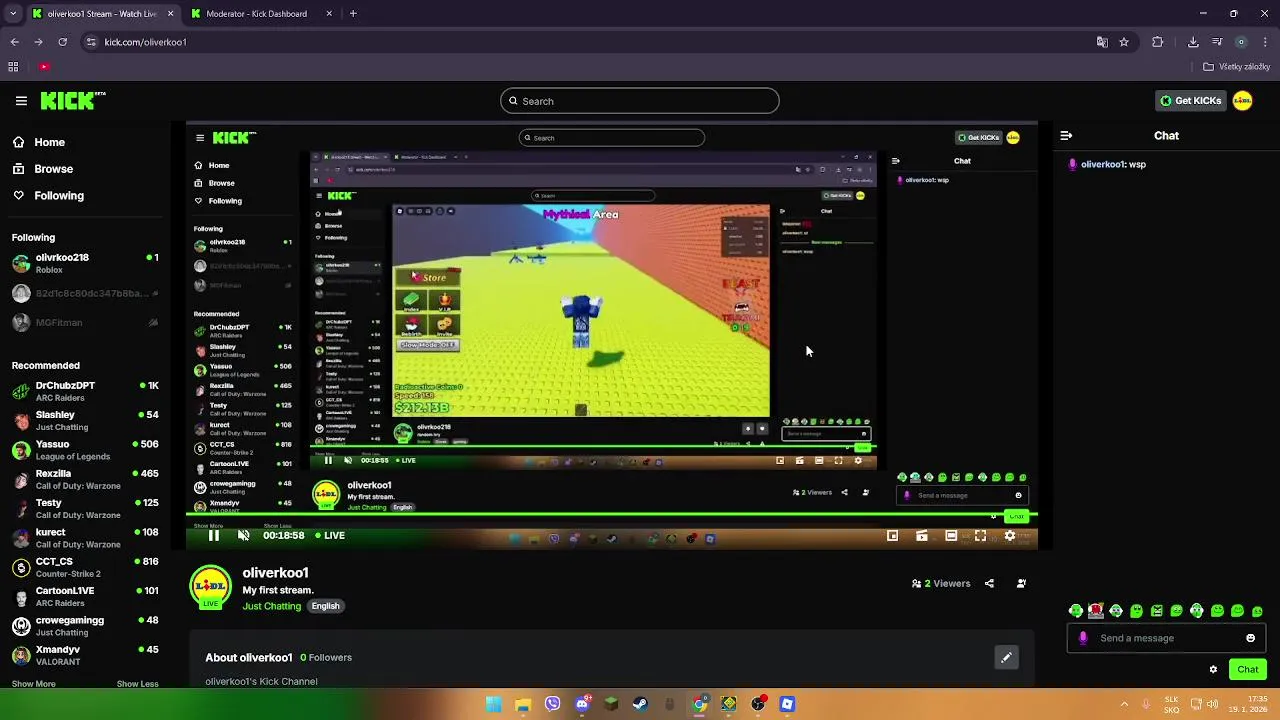Screen dimensions: 1280x720
Task: Enter fullscreen mode on stream player
Action: tap(980, 536)
